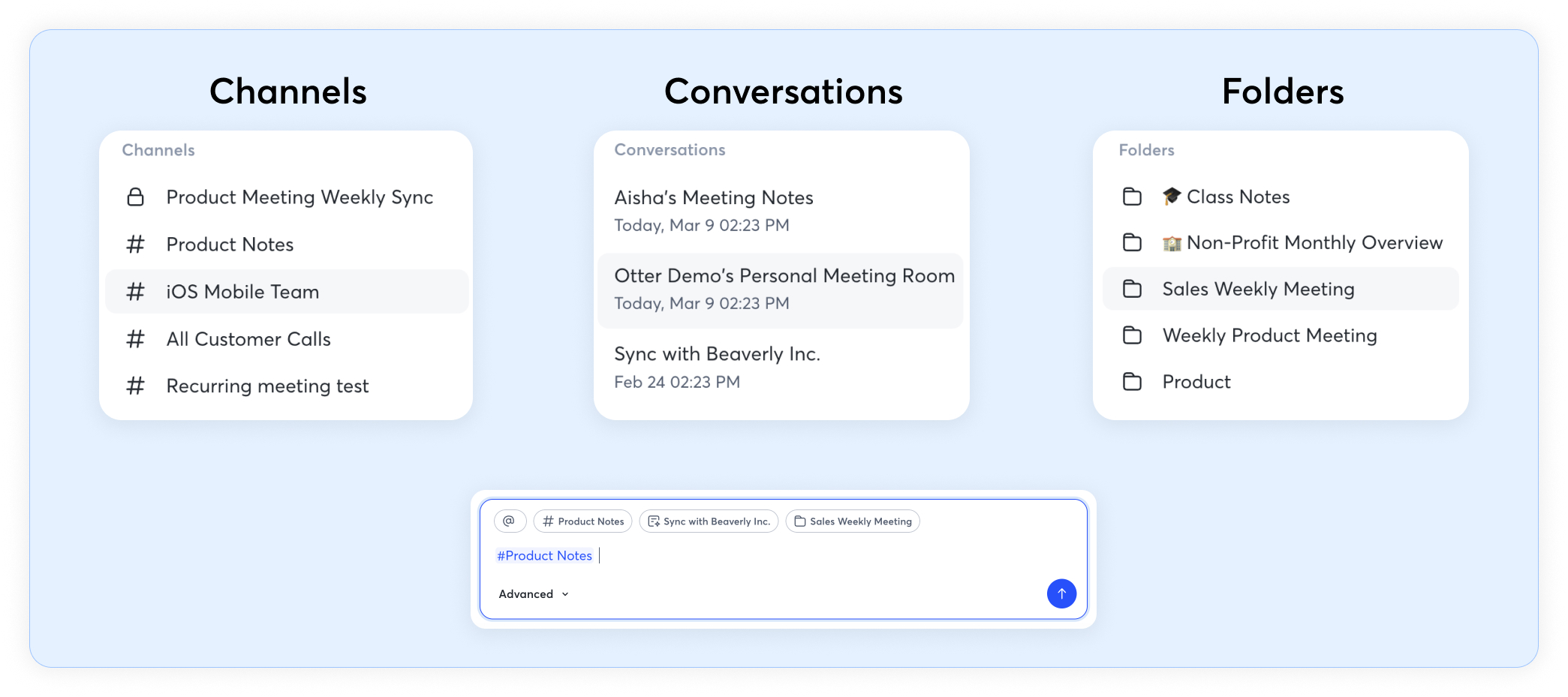The width and height of the screenshot is (1568, 697).
Task: Click the hash icon beside Recurring meeting test
Action: click(135, 386)
